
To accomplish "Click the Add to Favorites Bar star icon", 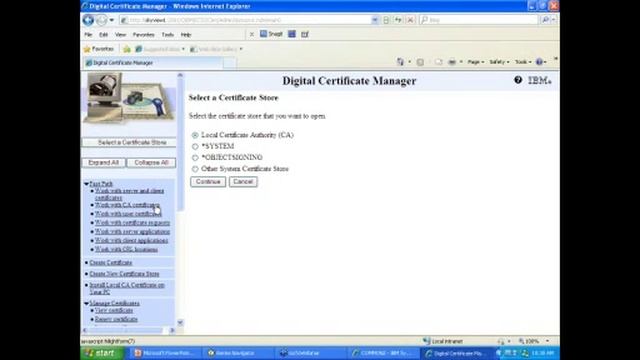I will pos(127,49).
